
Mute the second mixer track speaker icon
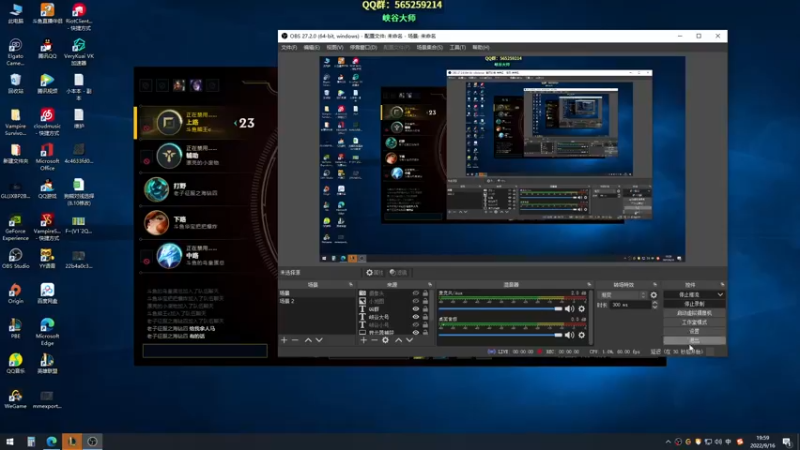pos(569,335)
